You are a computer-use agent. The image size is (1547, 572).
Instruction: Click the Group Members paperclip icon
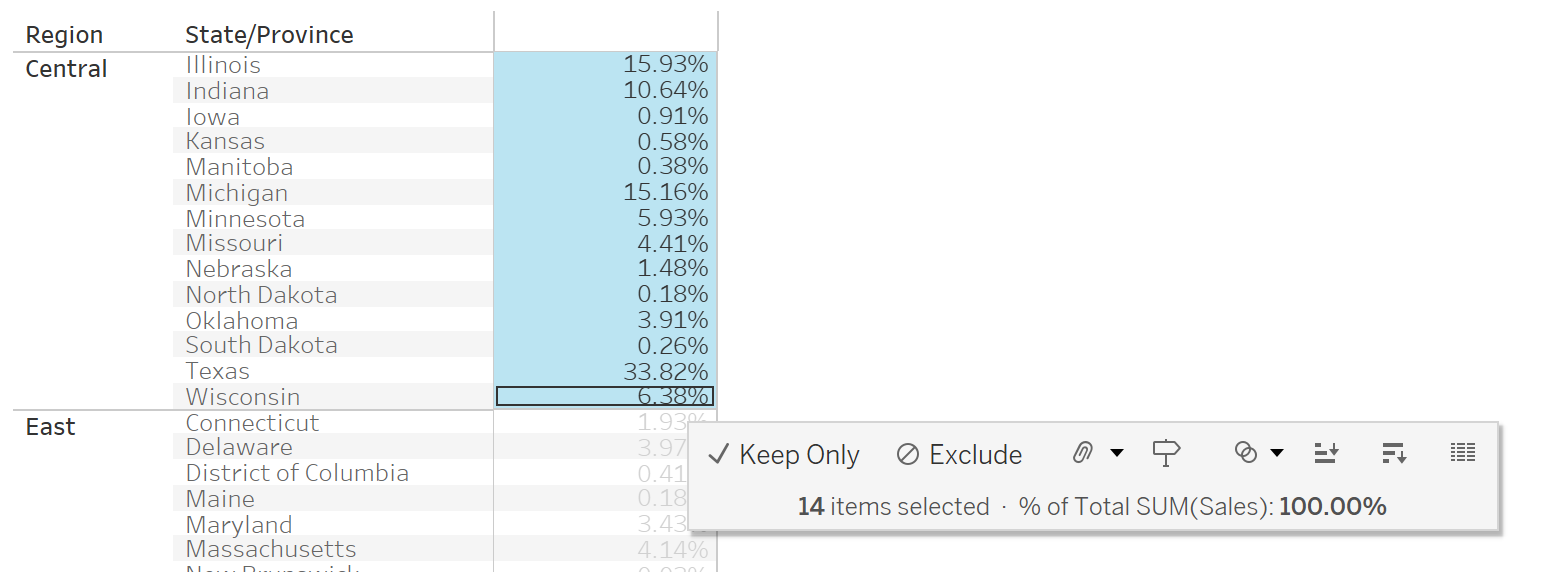coord(1082,454)
